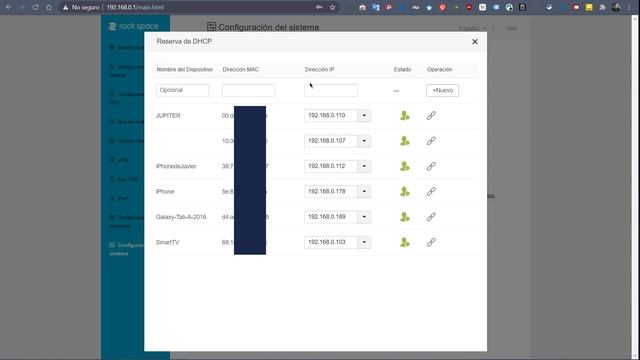Screen dimensions: 640x360
Task: Click the status icon in JUPITER row
Action: 404,116
